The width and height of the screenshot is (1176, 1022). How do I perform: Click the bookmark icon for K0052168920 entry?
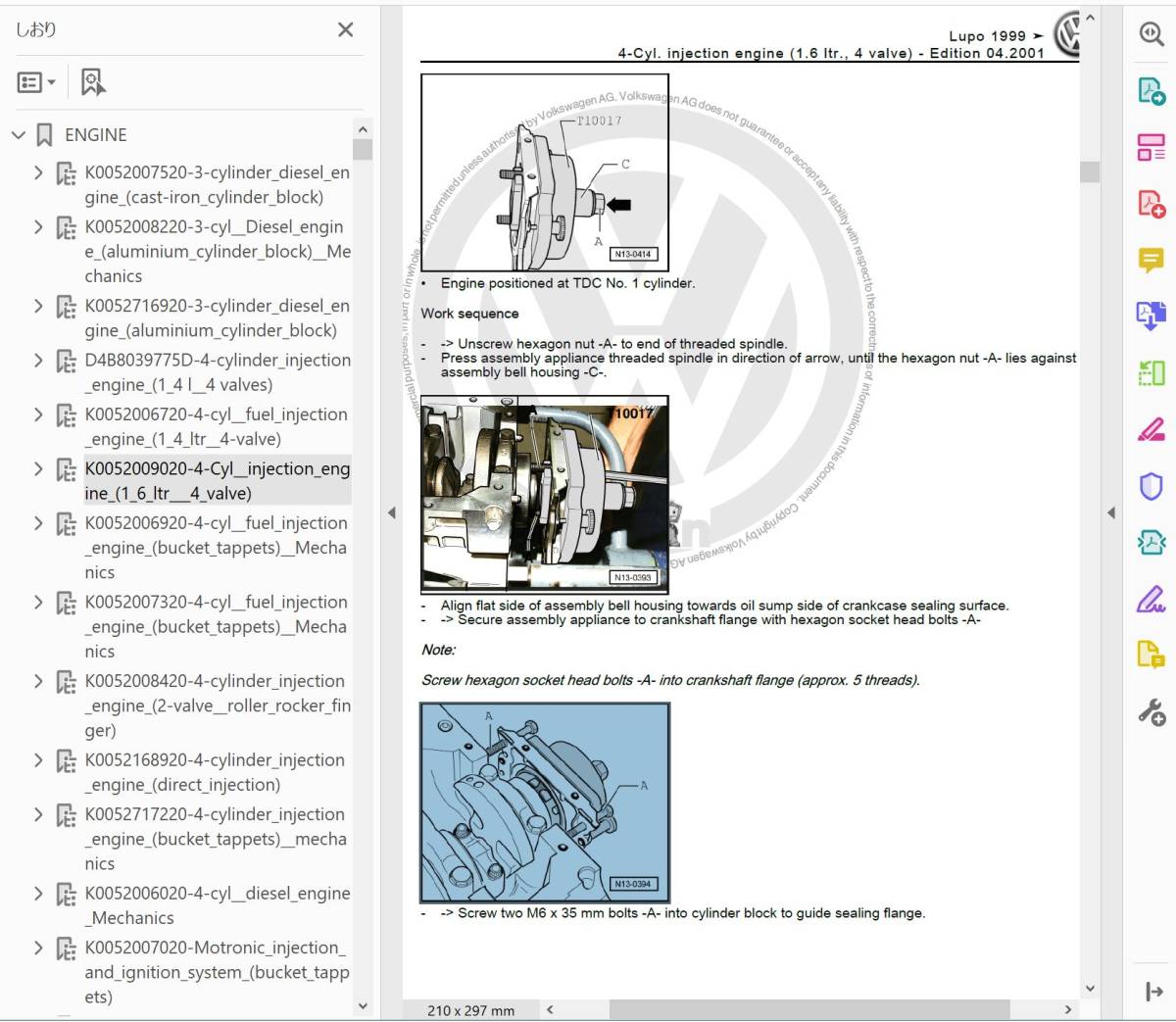[x=66, y=760]
